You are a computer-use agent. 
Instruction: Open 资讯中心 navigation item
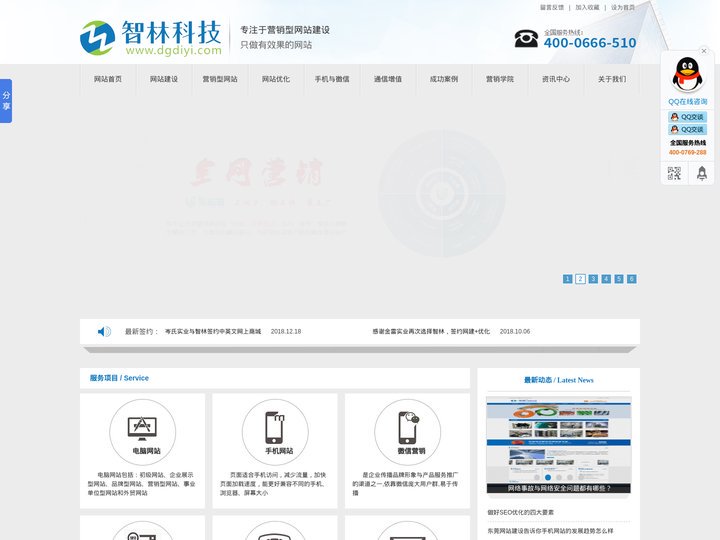click(556, 79)
